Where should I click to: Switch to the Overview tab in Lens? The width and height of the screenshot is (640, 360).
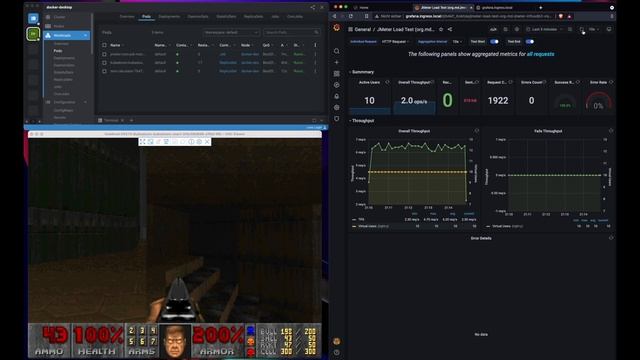127,17
